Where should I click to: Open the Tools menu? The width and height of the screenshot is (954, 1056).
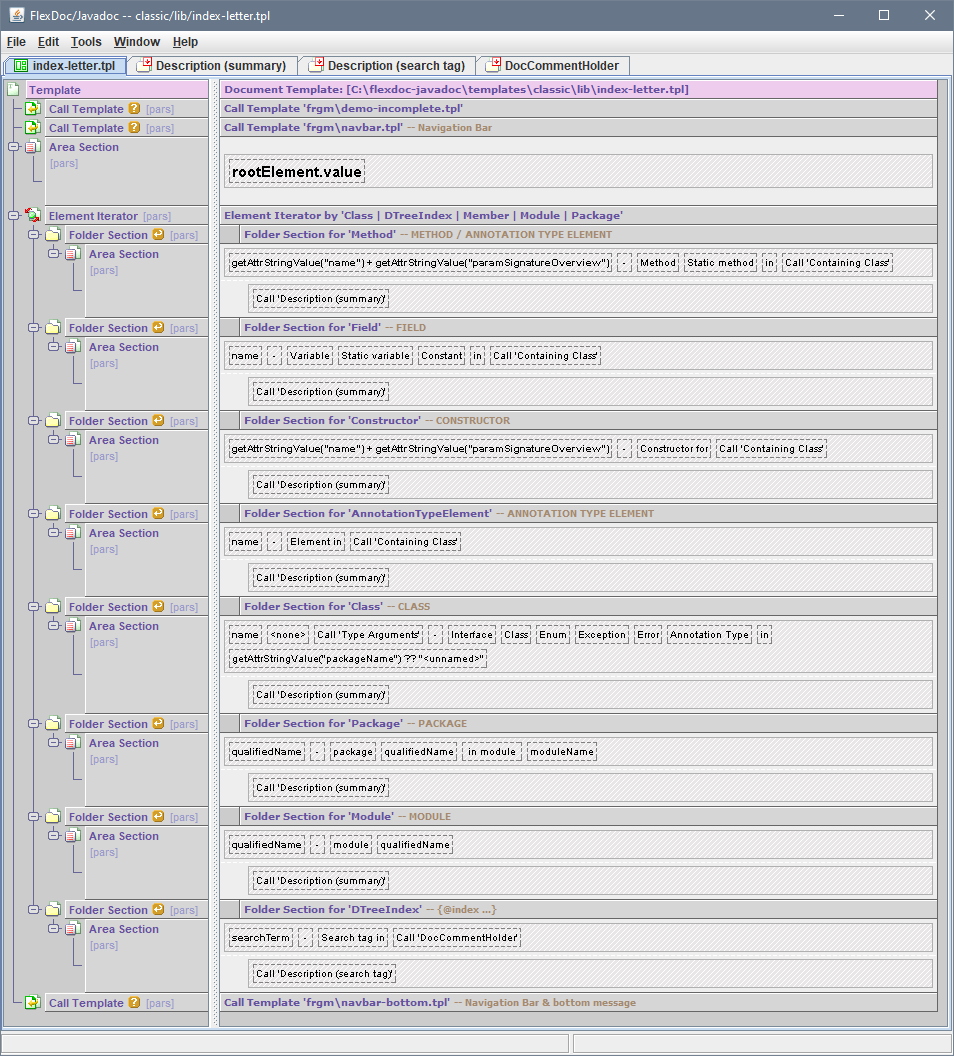(86, 42)
